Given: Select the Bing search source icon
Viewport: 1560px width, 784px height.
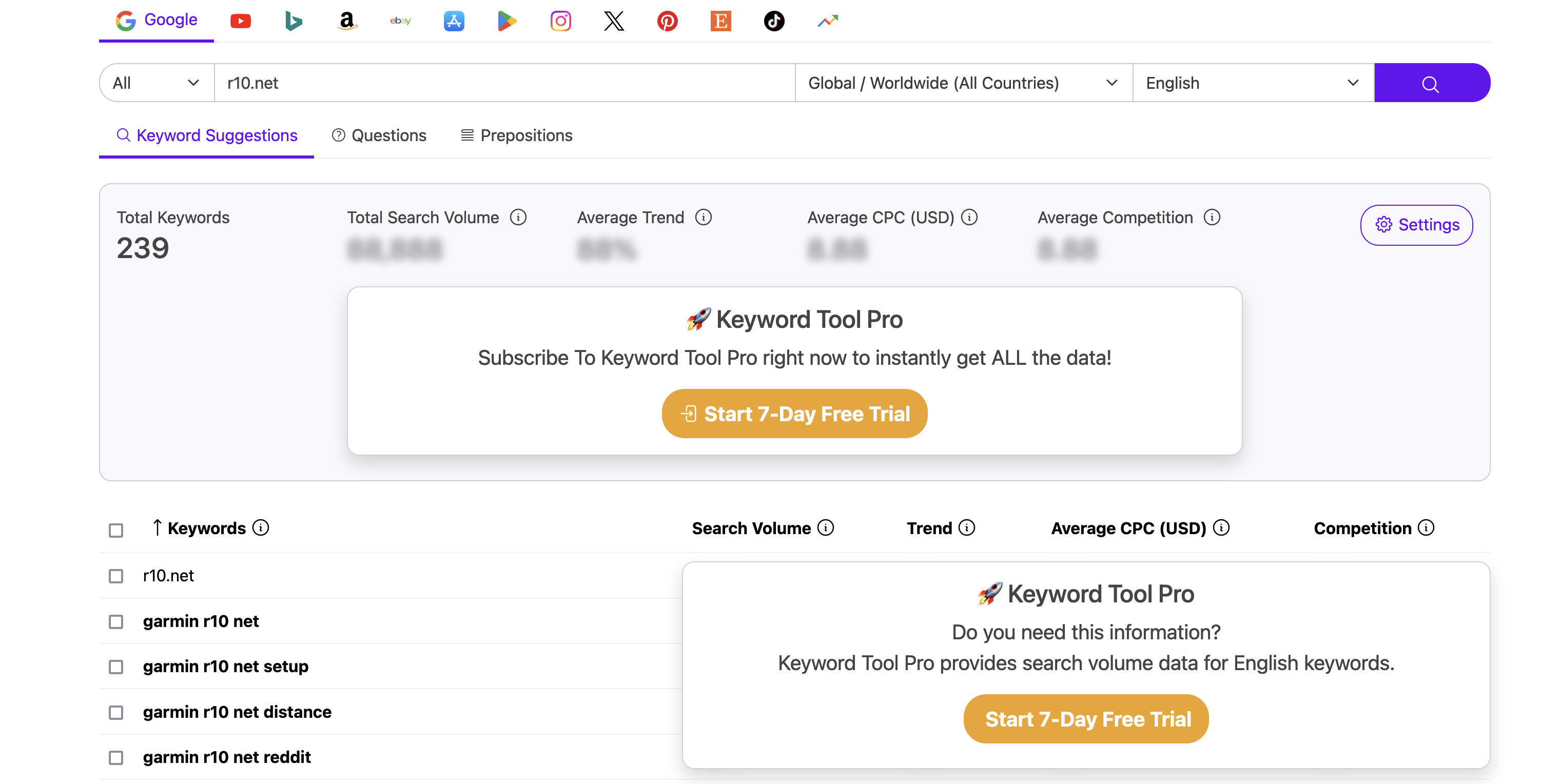Looking at the screenshot, I should [294, 21].
